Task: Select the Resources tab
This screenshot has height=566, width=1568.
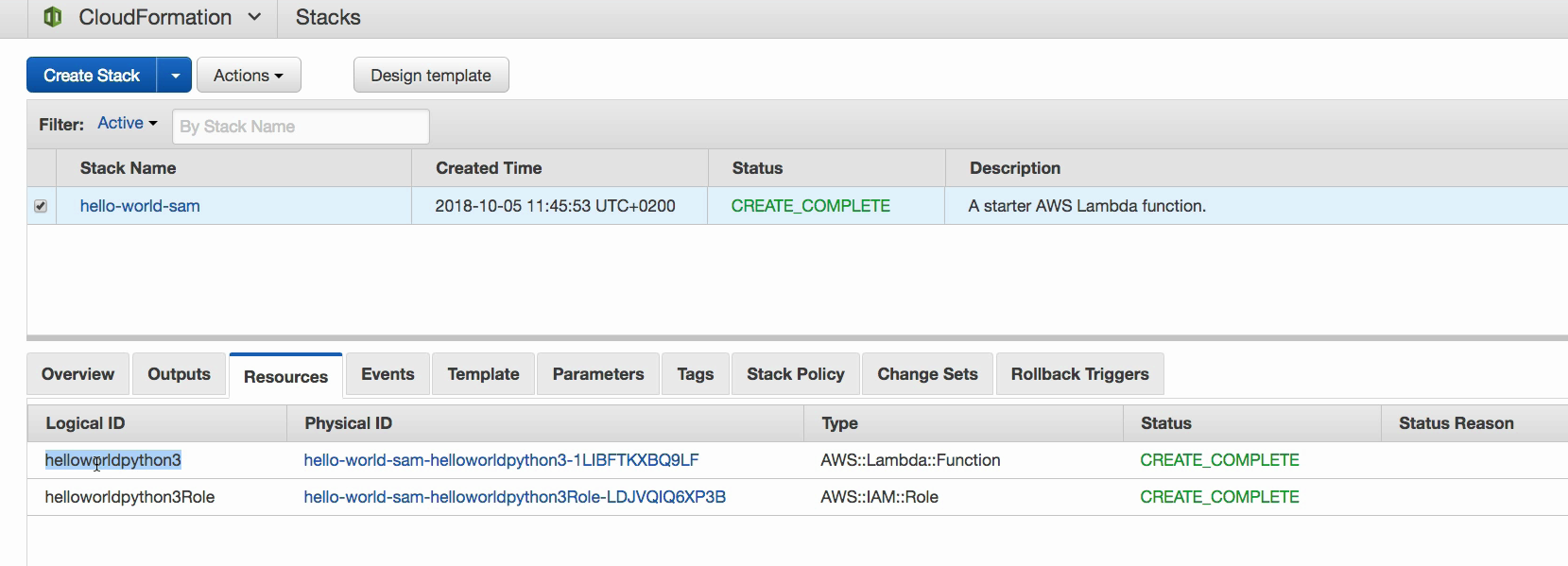Action: click(285, 376)
